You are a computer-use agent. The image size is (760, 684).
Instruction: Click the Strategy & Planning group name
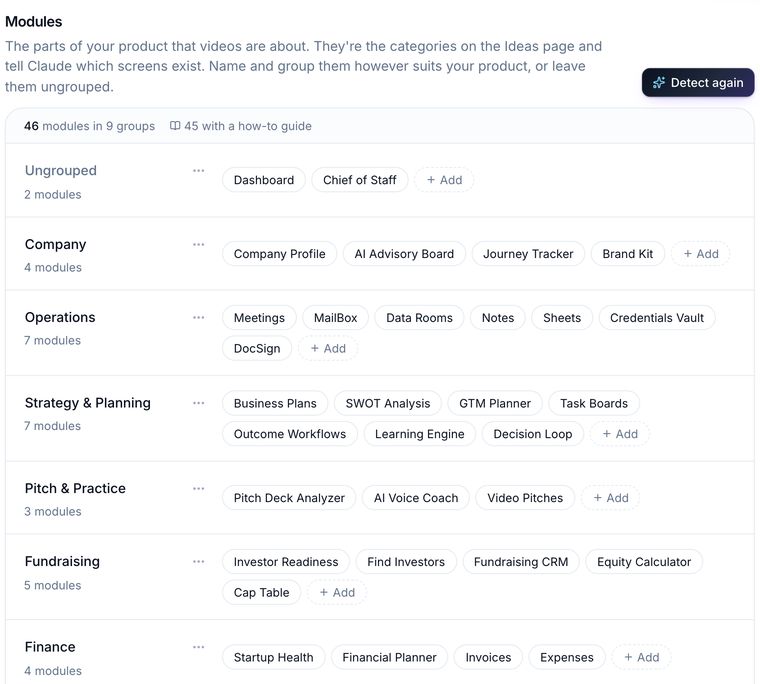(x=88, y=403)
